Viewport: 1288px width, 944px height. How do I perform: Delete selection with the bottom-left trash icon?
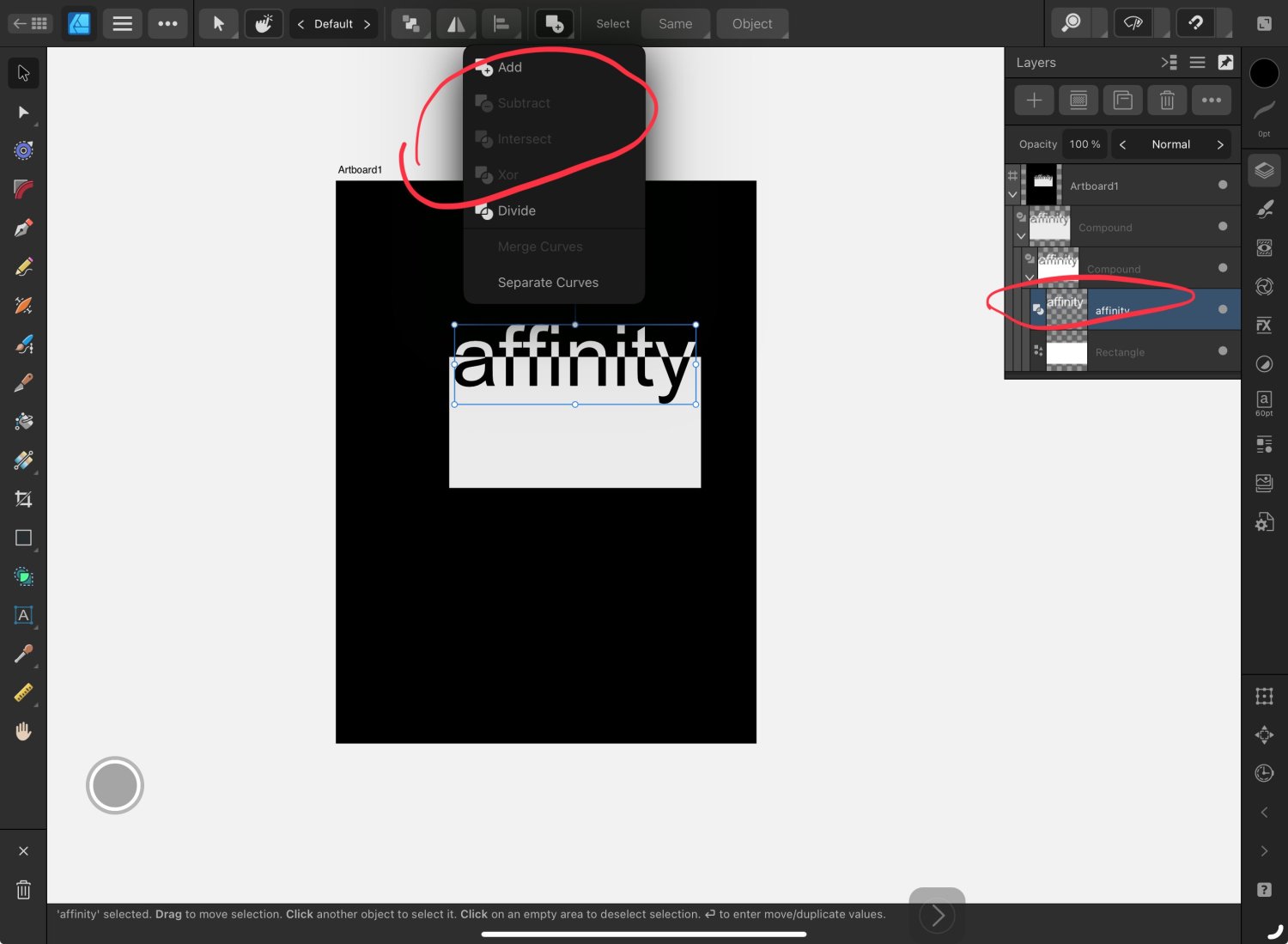click(23, 889)
